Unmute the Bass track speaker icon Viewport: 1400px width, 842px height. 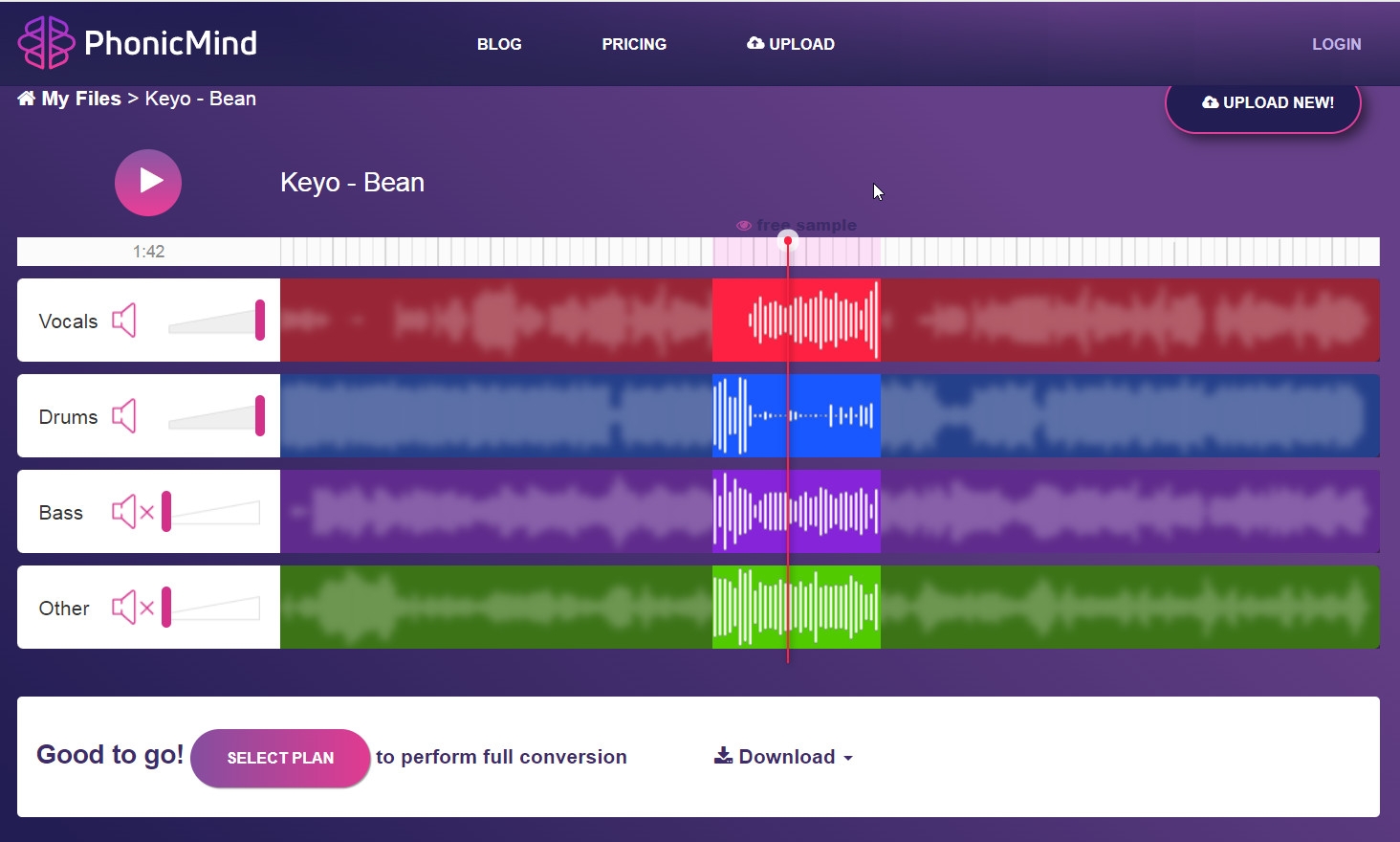(133, 512)
